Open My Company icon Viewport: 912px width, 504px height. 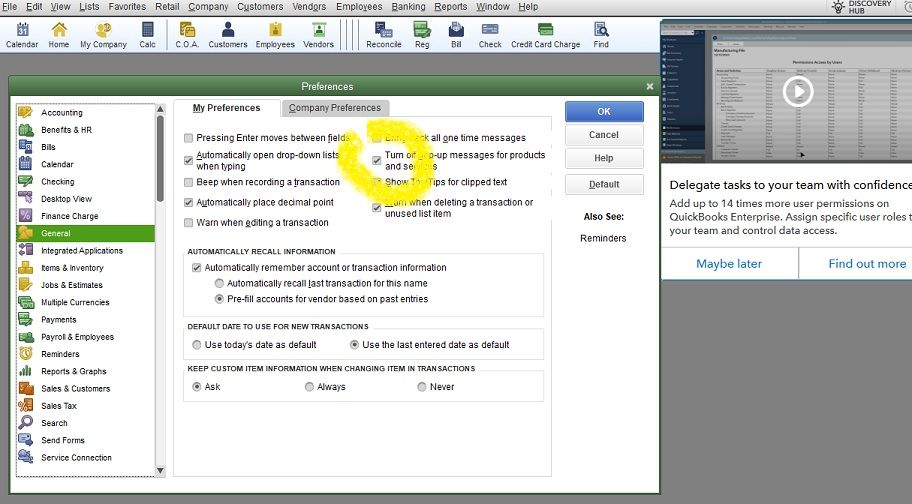[103, 35]
